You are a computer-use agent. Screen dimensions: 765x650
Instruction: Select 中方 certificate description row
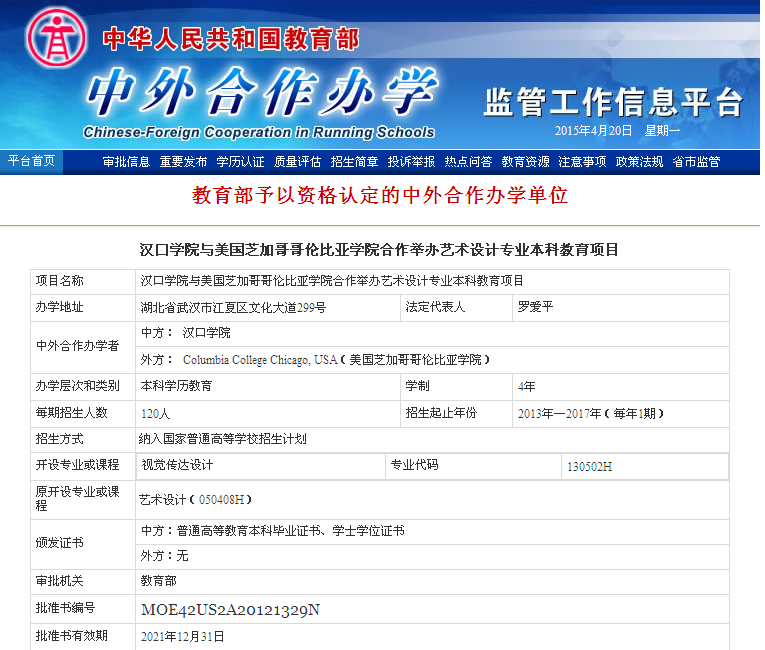pyautogui.click(x=432, y=531)
